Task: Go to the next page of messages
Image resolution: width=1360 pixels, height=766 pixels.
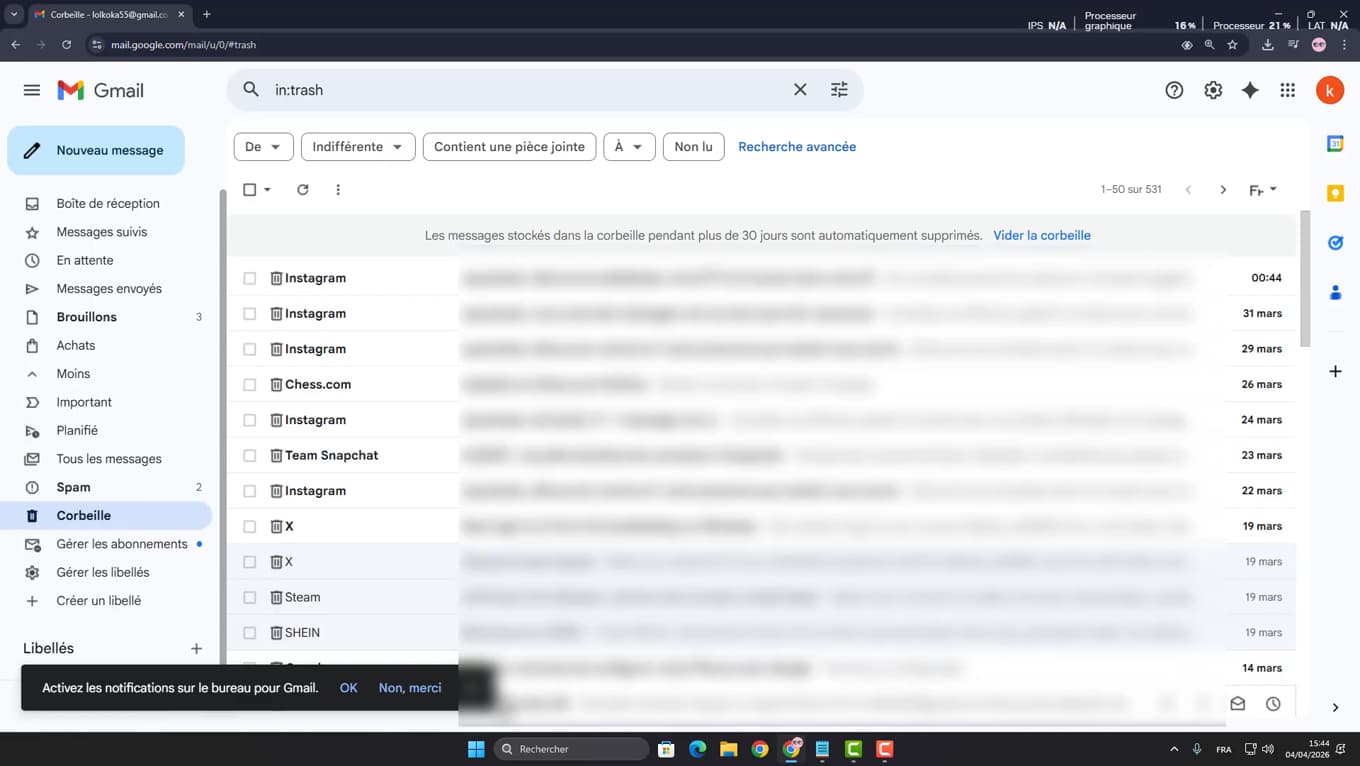Action: coord(1223,190)
